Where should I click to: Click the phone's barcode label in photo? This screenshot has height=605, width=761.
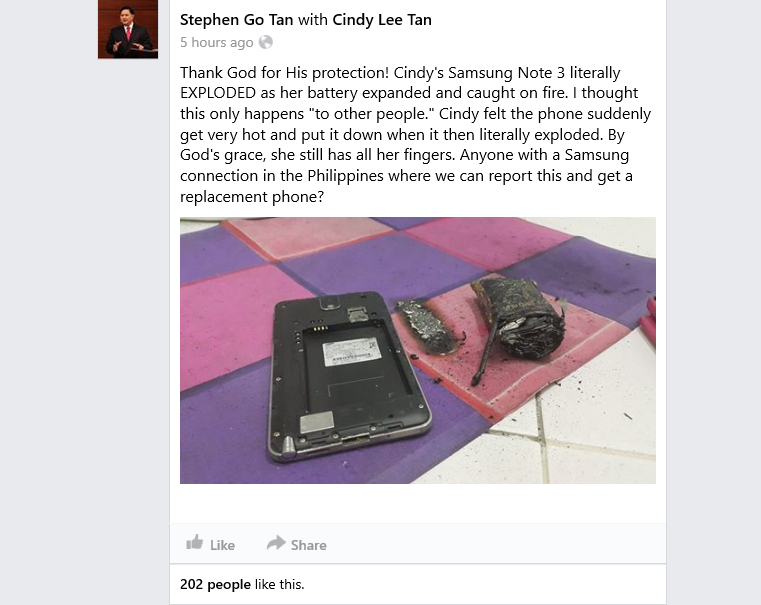tap(351, 353)
